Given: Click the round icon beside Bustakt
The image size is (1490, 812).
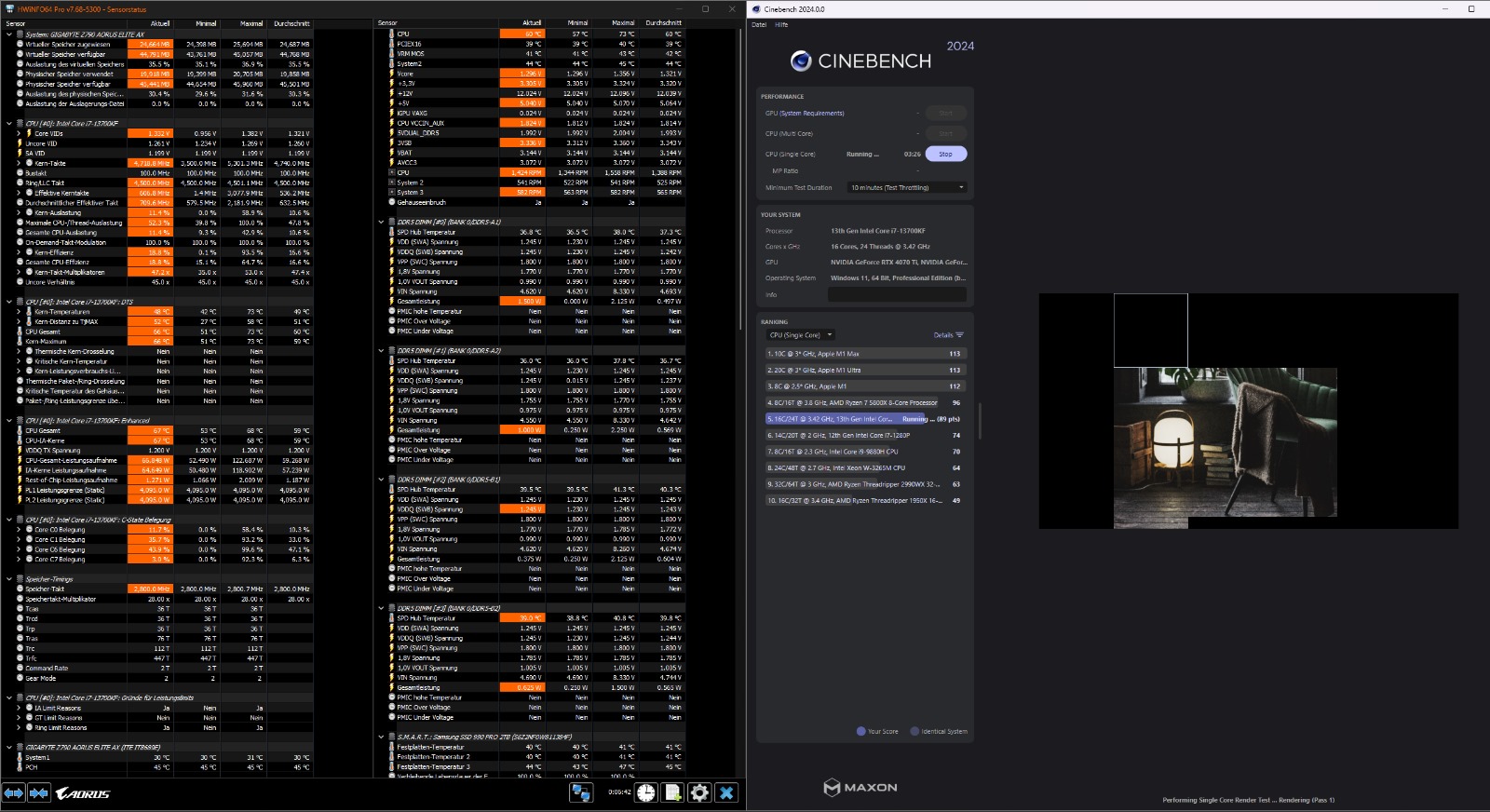Looking at the screenshot, I should coord(20,173).
